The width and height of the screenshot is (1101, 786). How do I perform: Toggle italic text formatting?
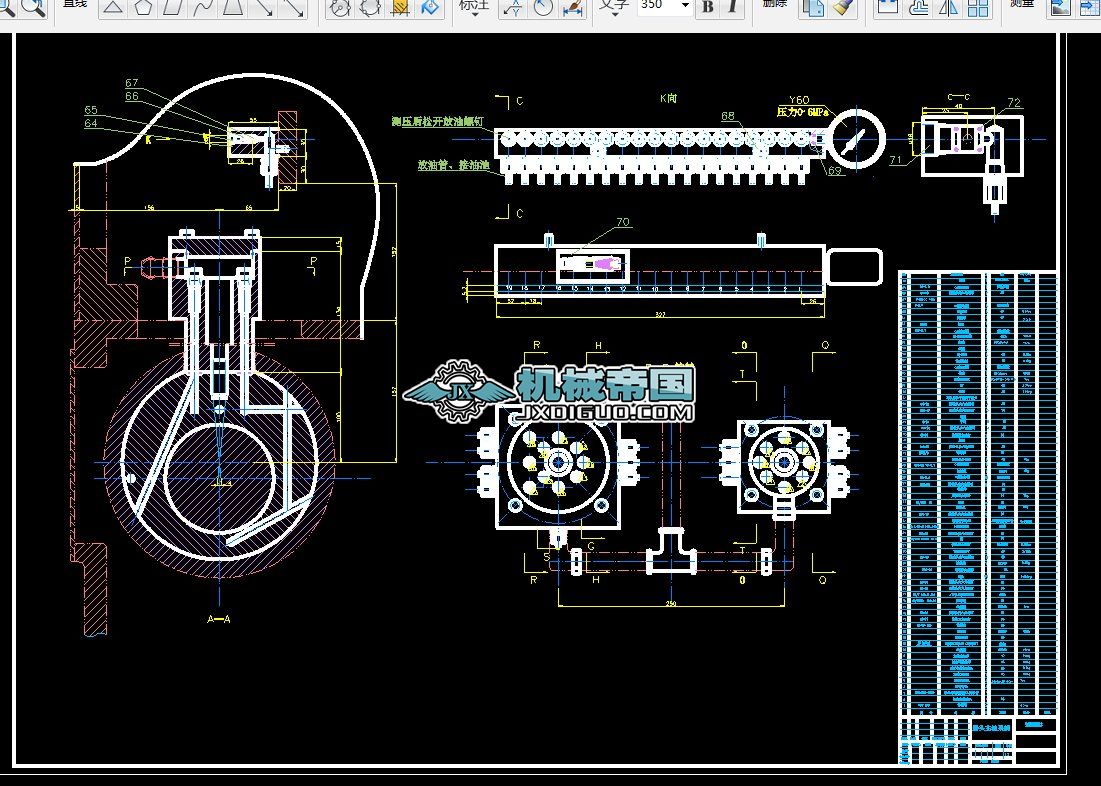click(x=732, y=6)
